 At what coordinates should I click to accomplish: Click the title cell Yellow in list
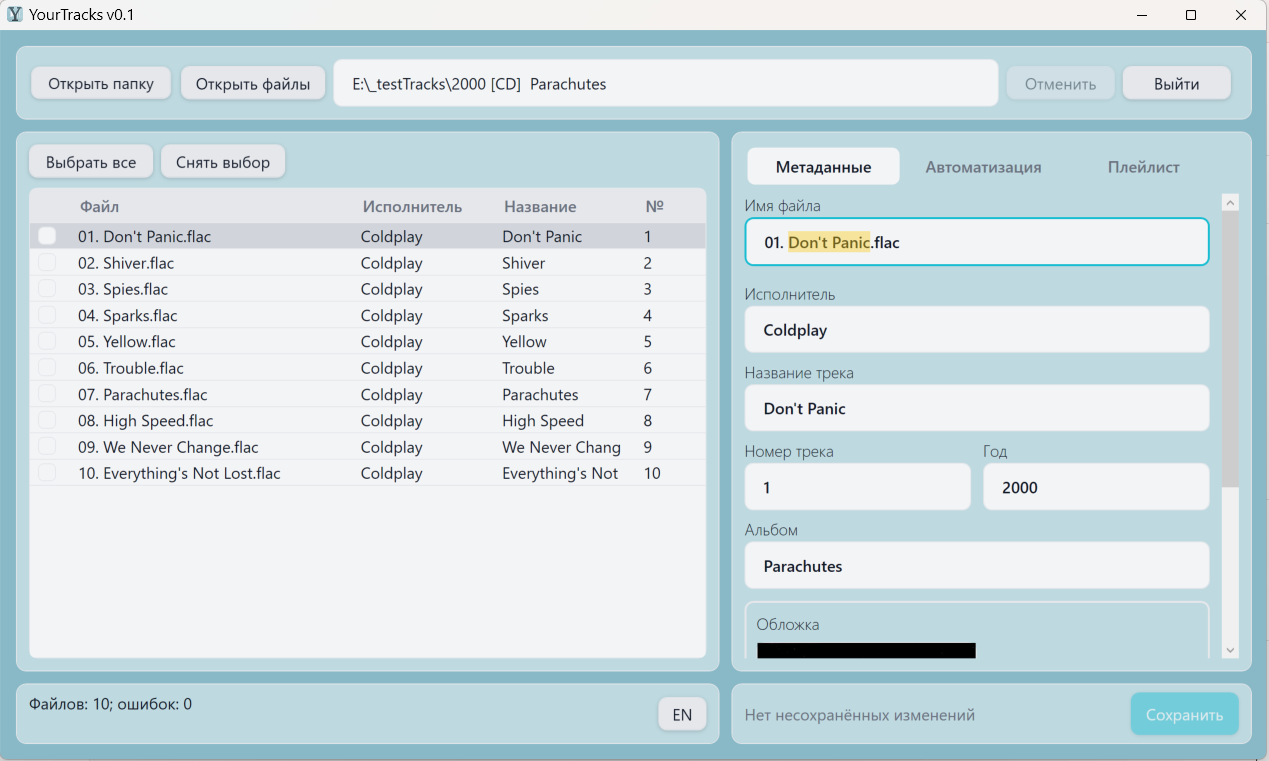(524, 342)
